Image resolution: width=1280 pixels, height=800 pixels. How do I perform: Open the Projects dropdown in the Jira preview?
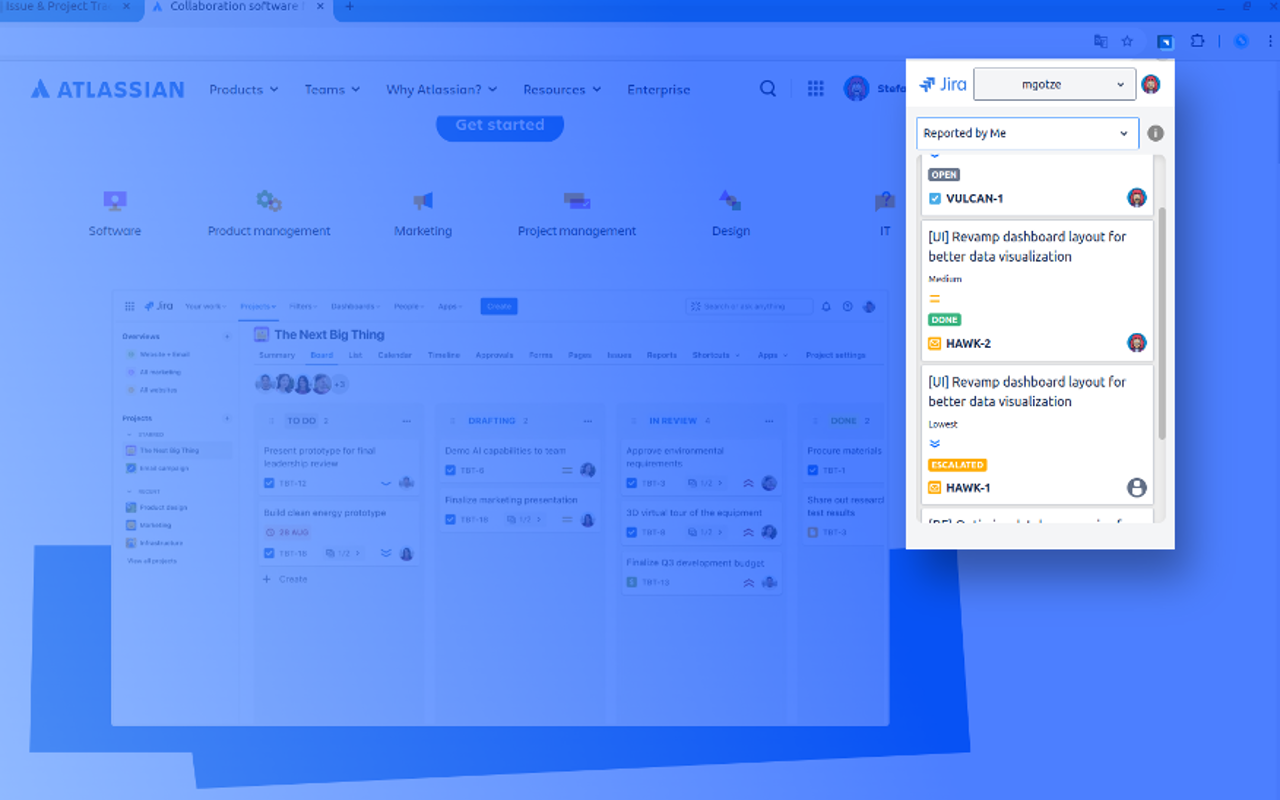click(257, 306)
